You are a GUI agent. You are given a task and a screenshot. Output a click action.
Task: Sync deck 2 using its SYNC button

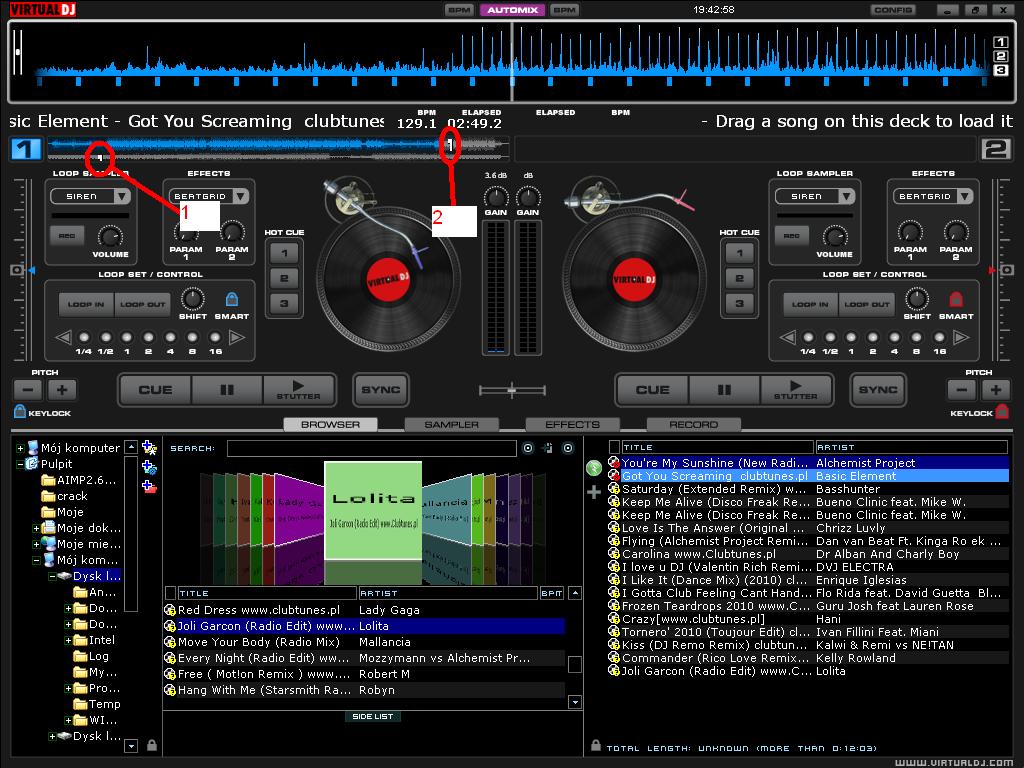[x=878, y=390]
